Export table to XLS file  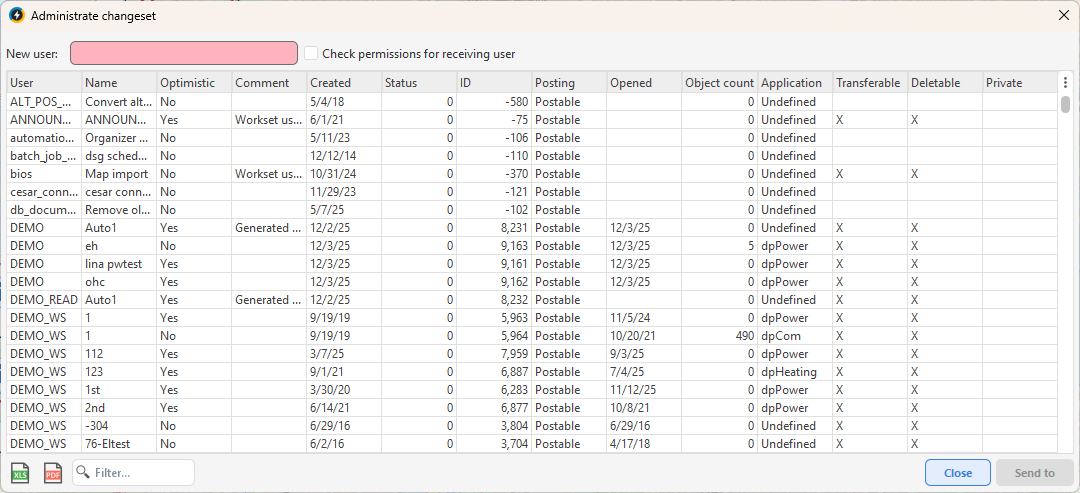(x=20, y=473)
